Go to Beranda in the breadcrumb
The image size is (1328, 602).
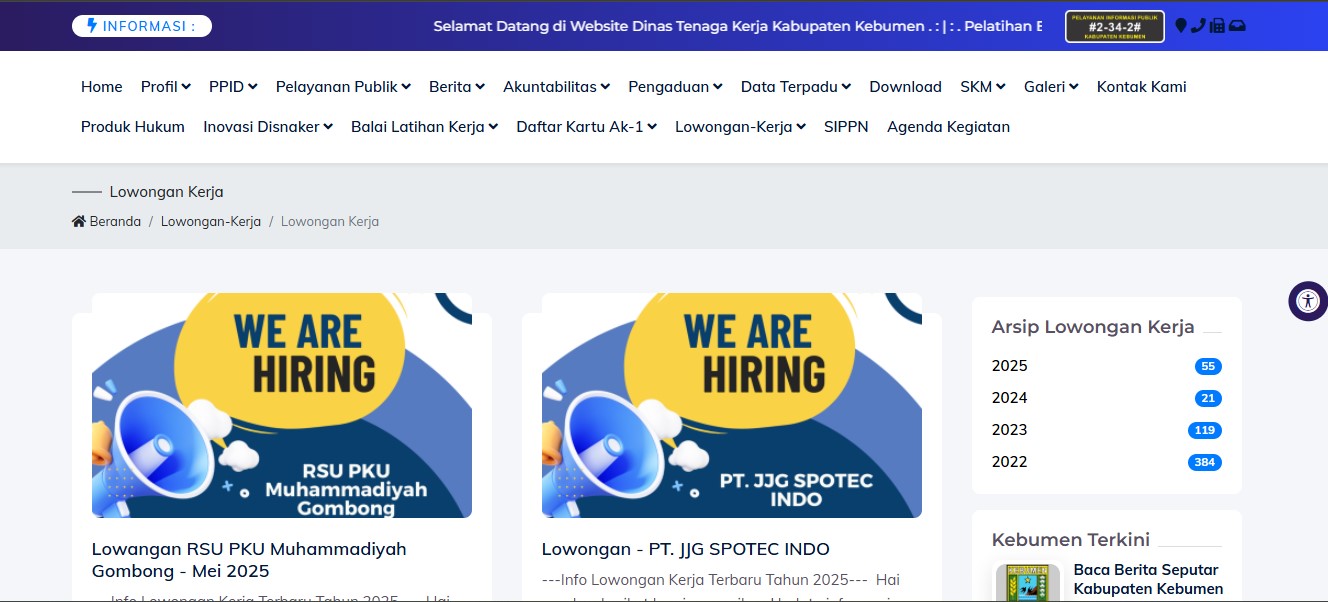click(x=115, y=222)
